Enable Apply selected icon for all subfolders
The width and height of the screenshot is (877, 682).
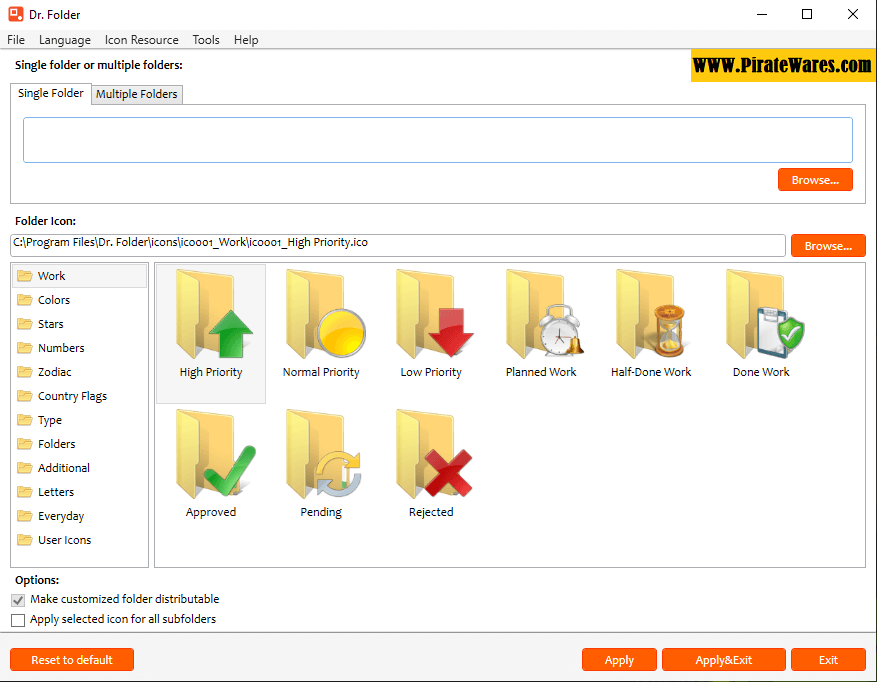[18, 620]
